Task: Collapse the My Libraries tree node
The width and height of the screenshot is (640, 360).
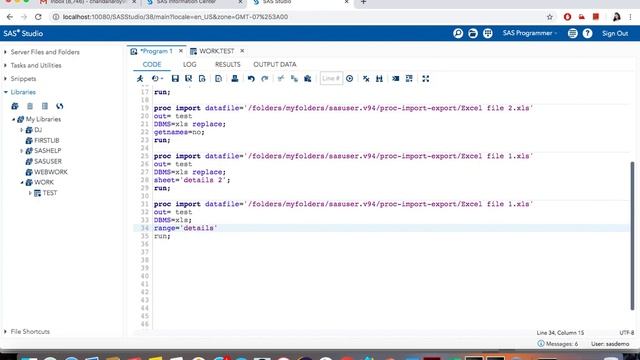Action: (13, 120)
